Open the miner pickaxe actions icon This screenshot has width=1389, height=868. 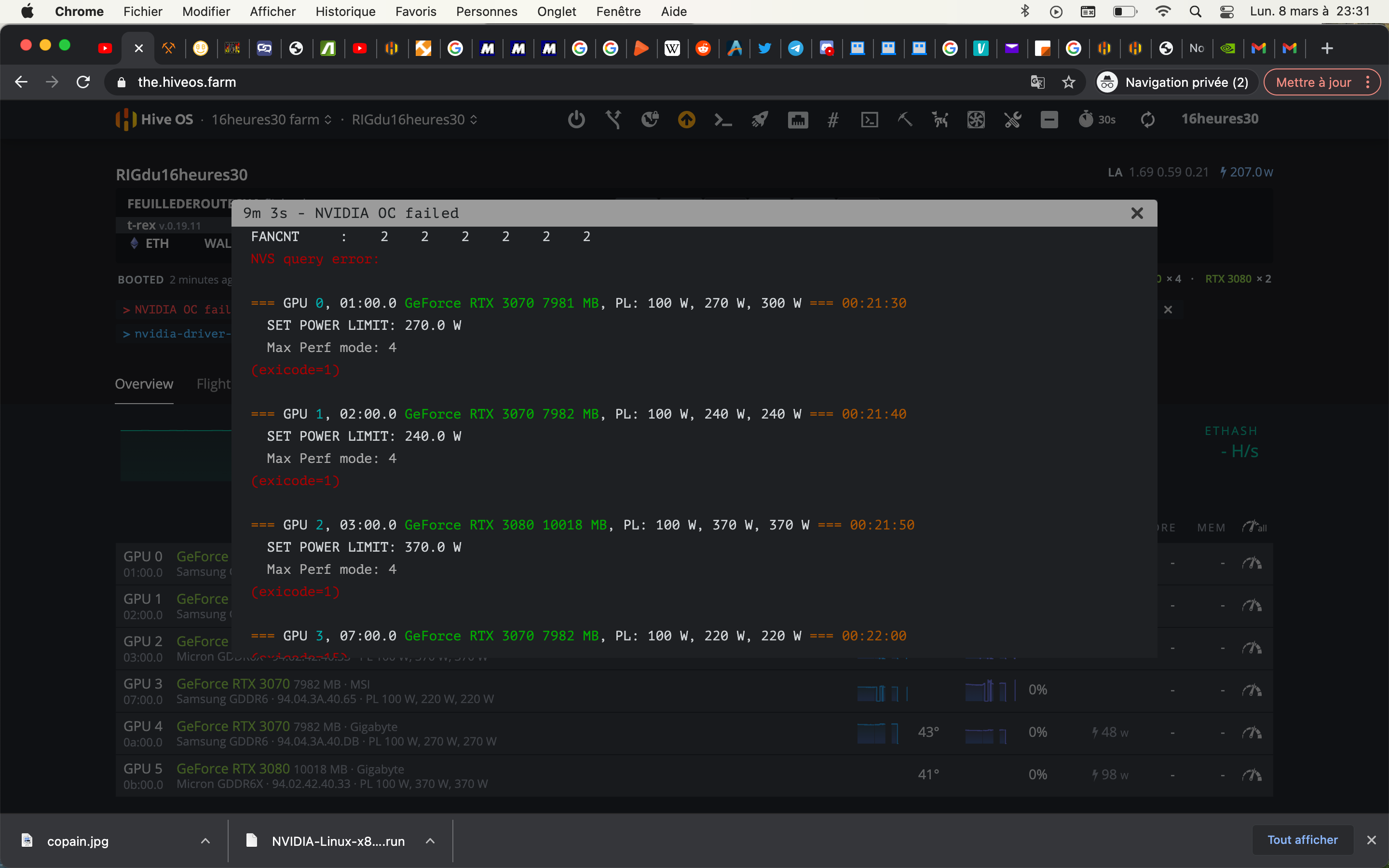pos(905,120)
